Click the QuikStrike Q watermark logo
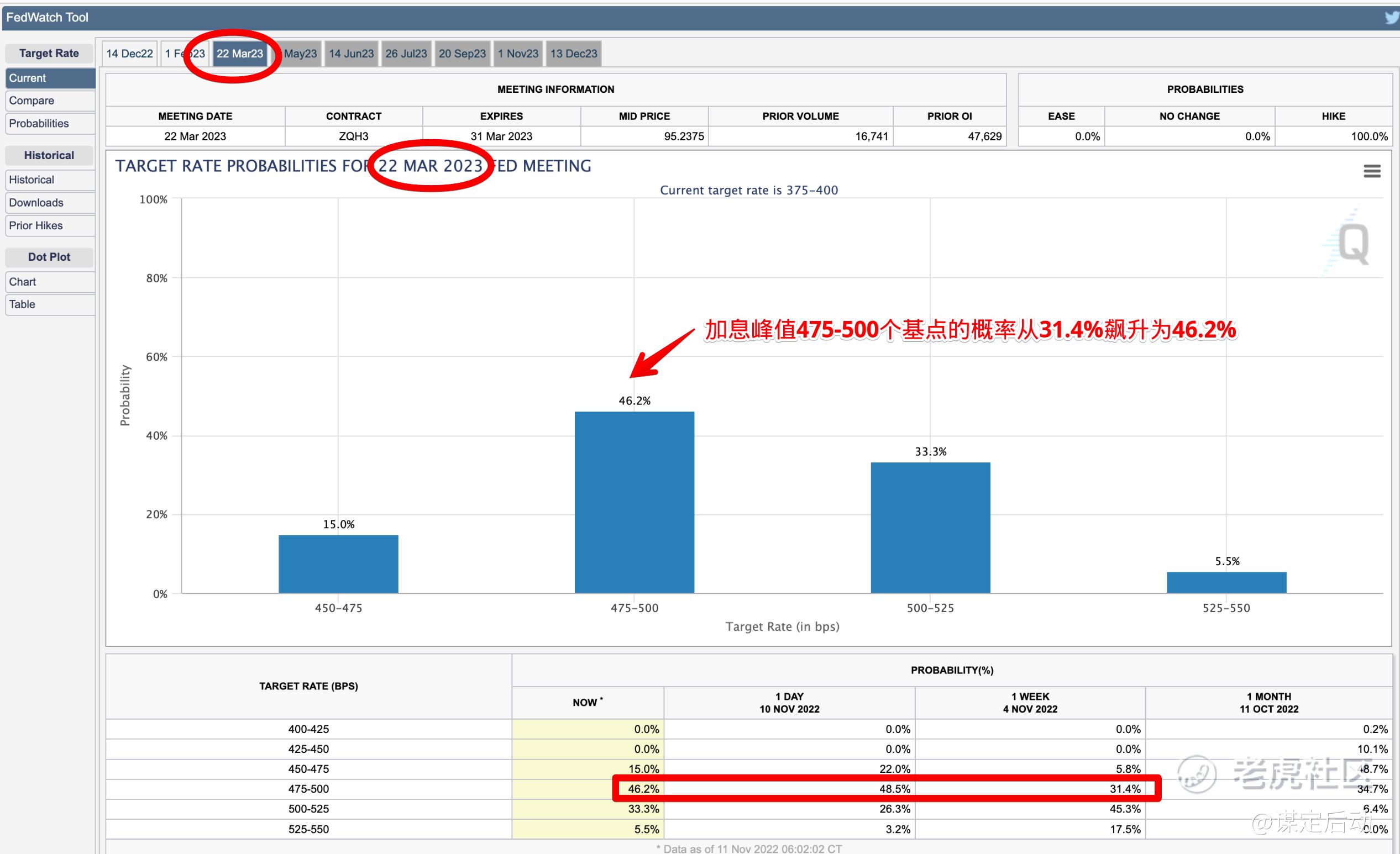This screenshot has height=854, width=1400. coord(1353,243)
